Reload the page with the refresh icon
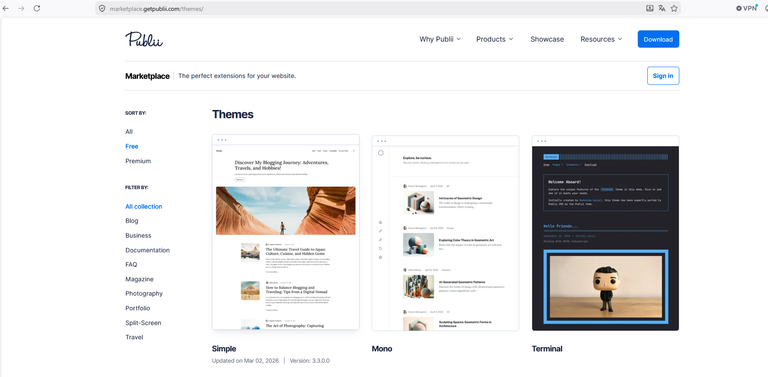Viewport: 768px width, 377px height. tap(37, 8)
